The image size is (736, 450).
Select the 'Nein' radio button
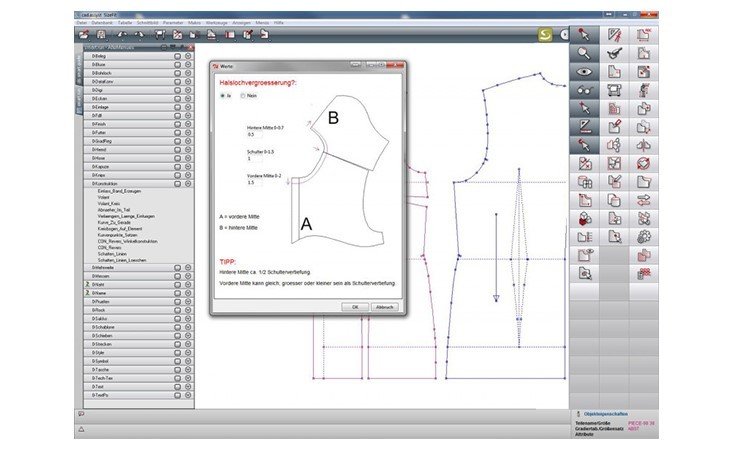(243, 95)
